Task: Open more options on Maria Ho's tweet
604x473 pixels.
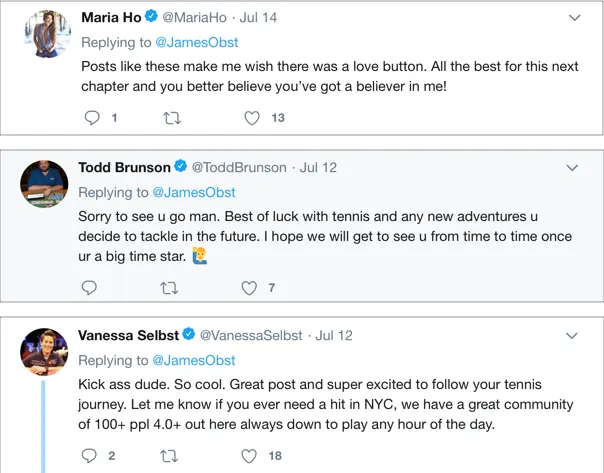Action: [575, 18]
